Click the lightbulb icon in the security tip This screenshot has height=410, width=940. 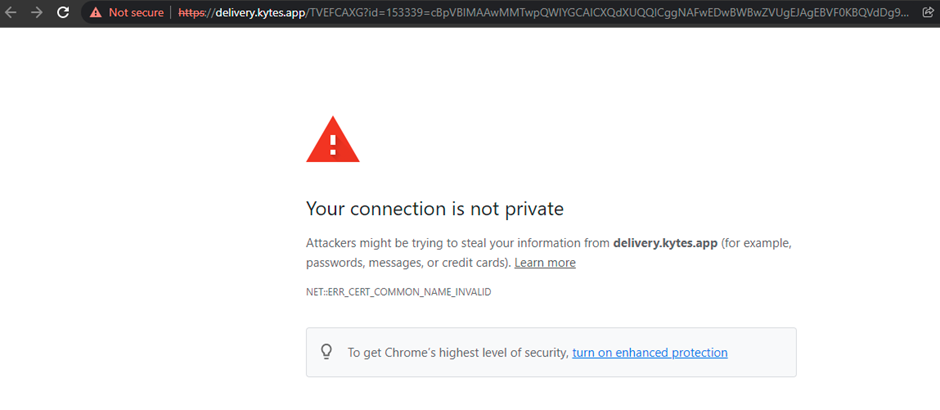pyautogui.click(x=325, y=352)
